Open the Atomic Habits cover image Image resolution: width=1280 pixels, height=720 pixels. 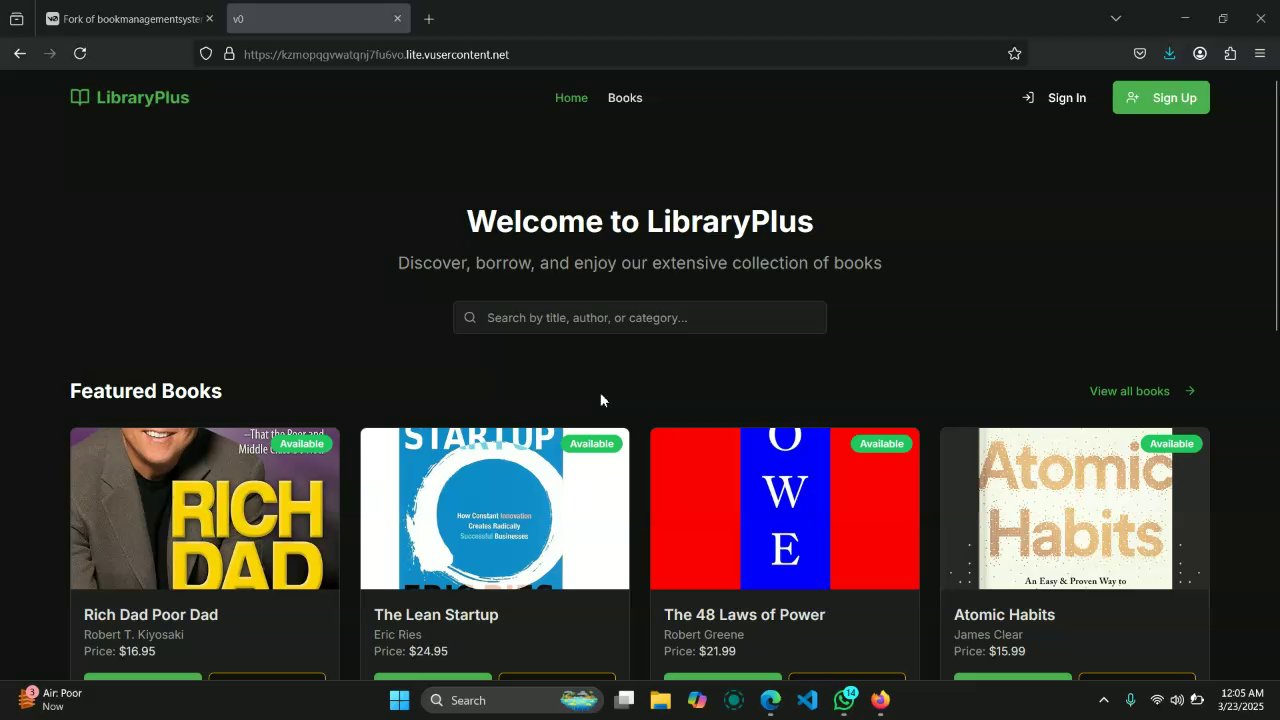pyautogui.click(x=1075, y=509)
